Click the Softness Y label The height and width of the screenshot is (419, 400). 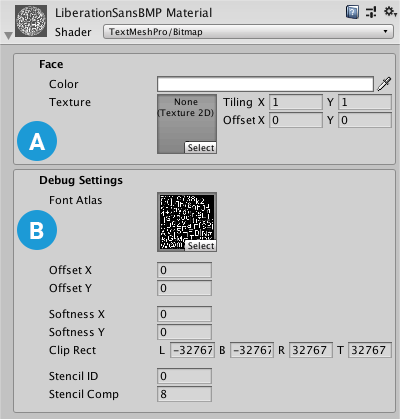pos(77,332)
